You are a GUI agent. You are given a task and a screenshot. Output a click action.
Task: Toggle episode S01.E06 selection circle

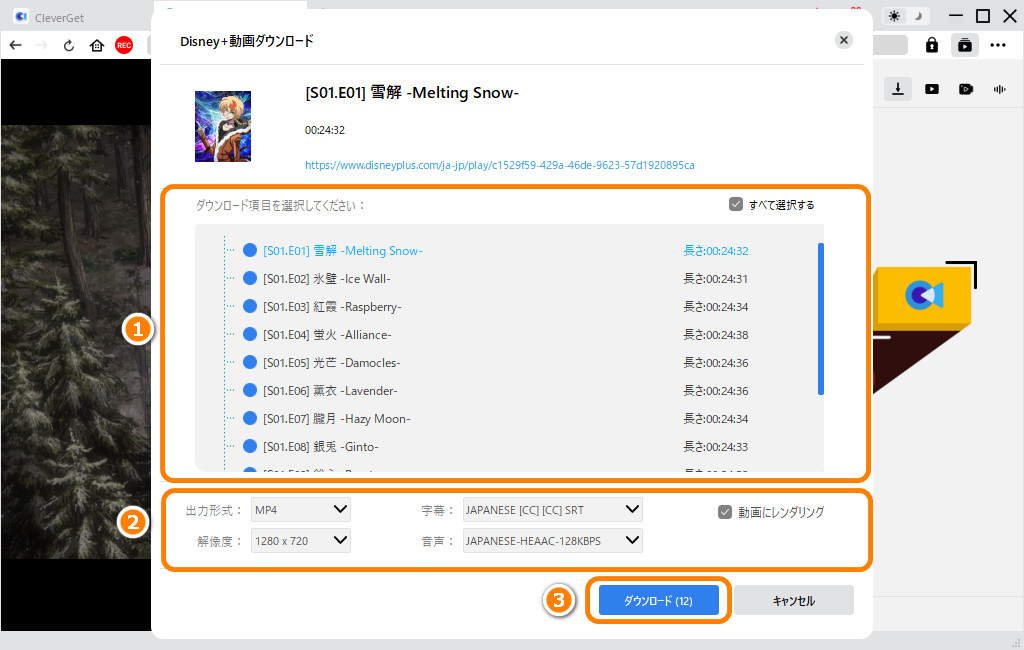coord(249,391)
